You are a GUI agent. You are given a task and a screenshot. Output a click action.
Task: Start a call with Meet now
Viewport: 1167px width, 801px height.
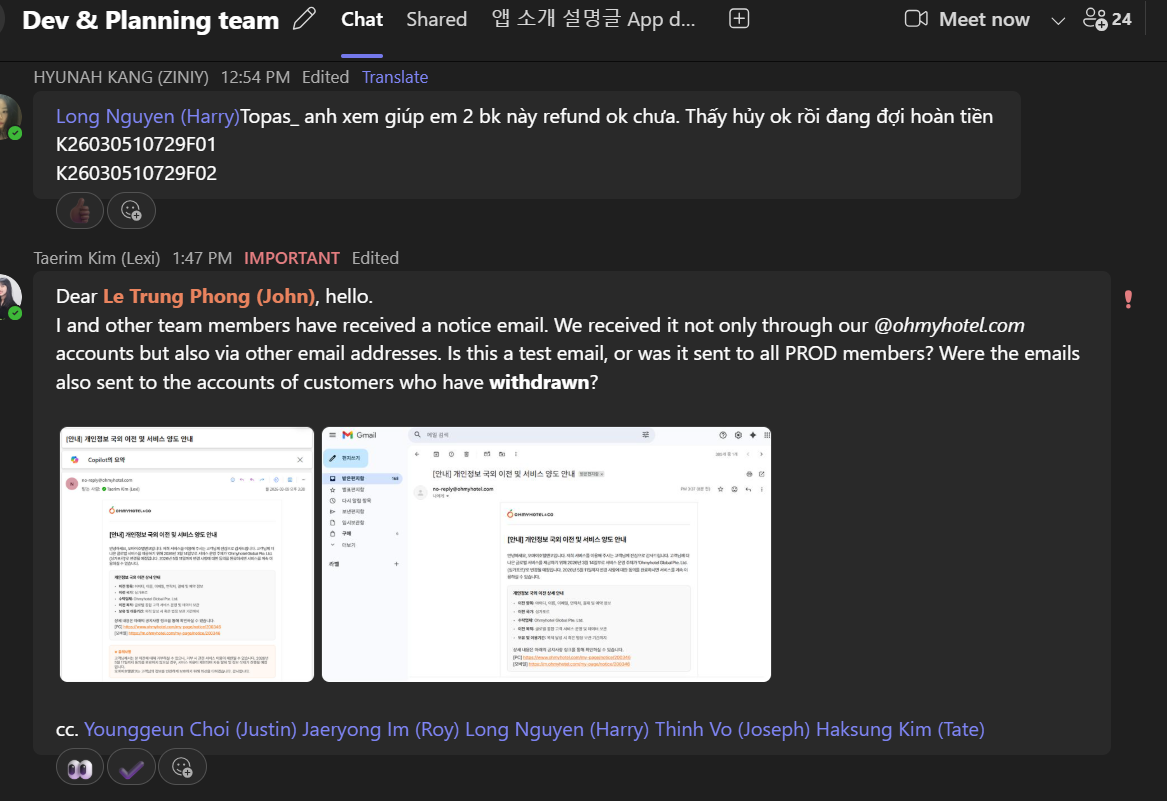click(x=968, y=19)
